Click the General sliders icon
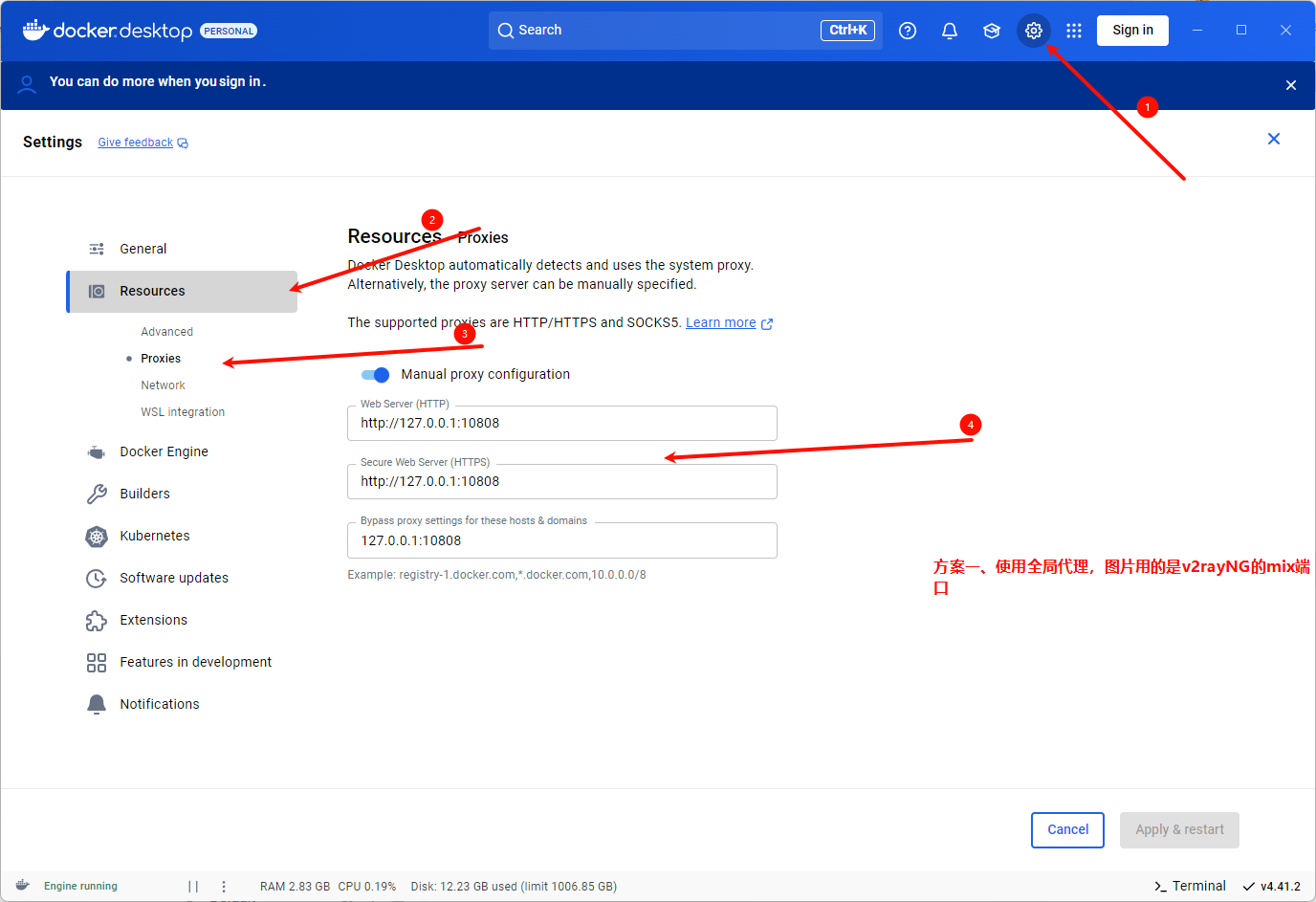The height and width of the screenshot is (902, 1316). click(x=97, y=249)
